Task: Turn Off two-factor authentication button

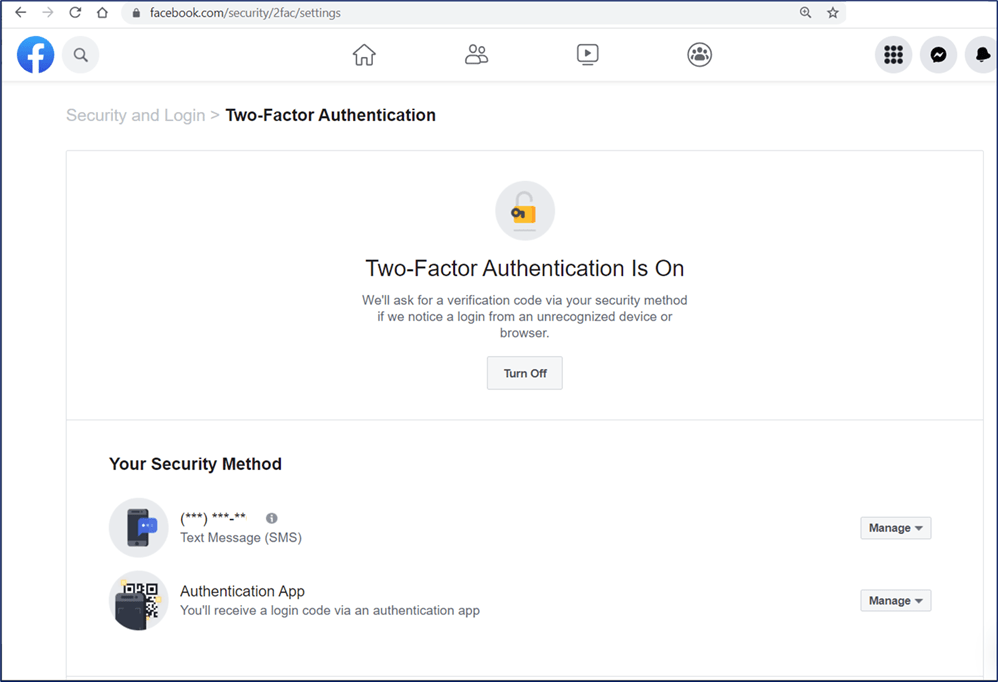Action: (x=525, y=373)
